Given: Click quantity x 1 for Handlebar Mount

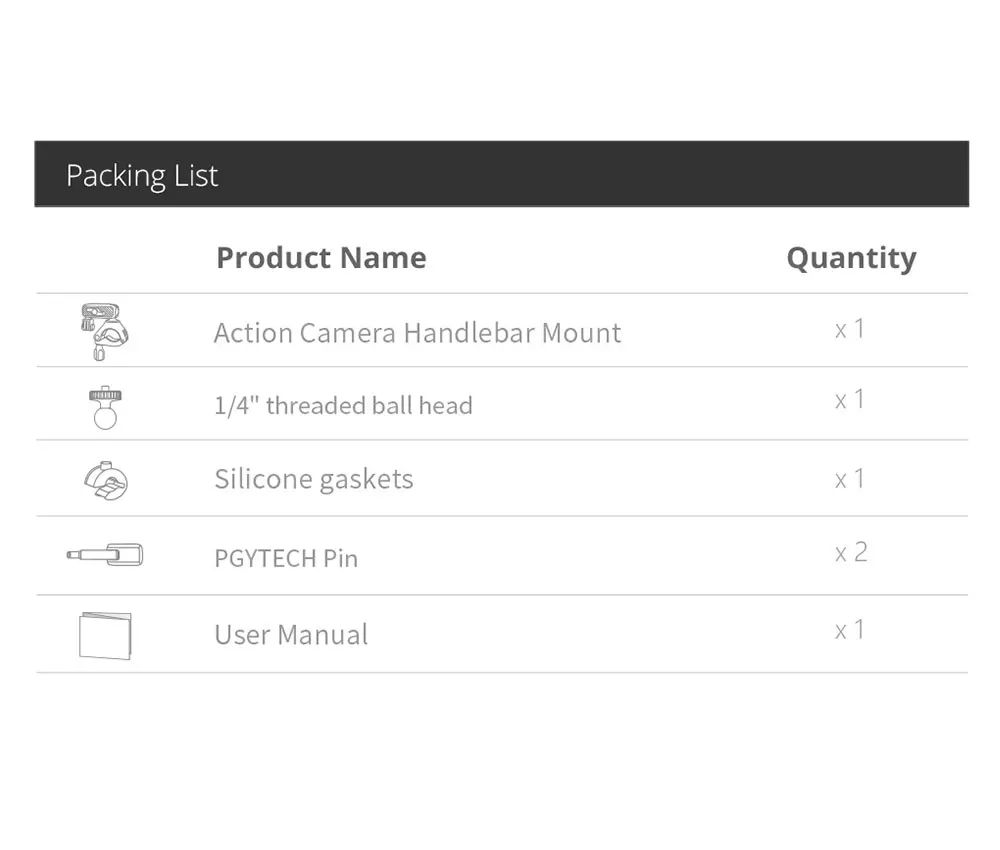Looking at the screenshot, I should (849, 329).
